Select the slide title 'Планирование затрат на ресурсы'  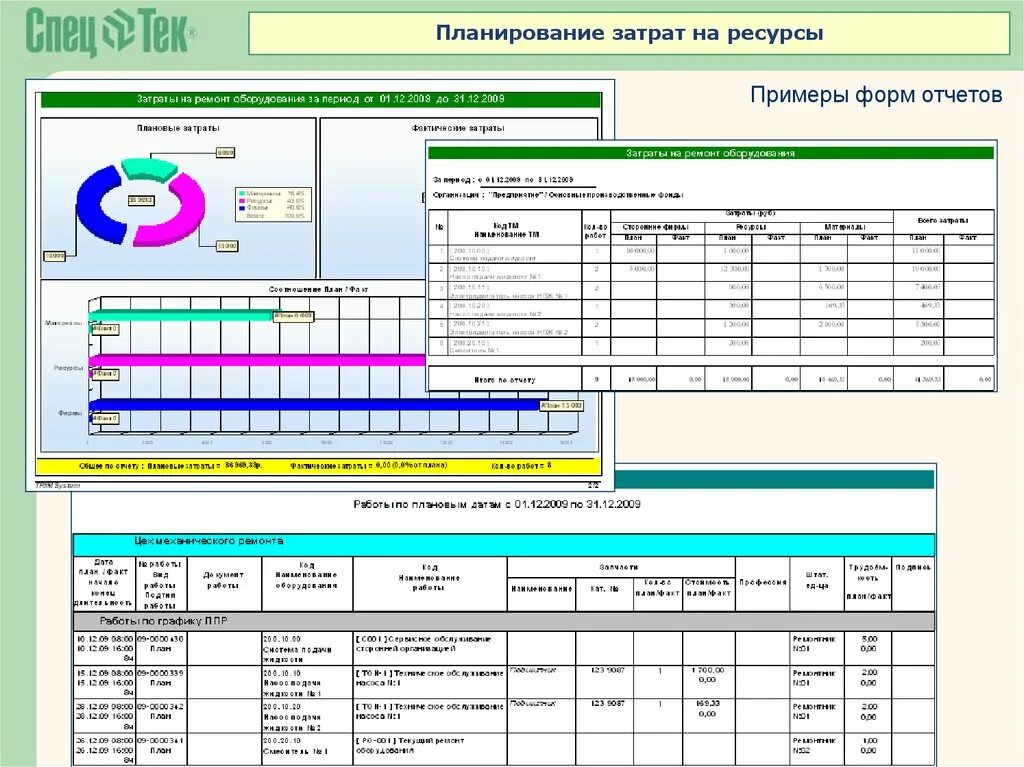coord(629,33)
